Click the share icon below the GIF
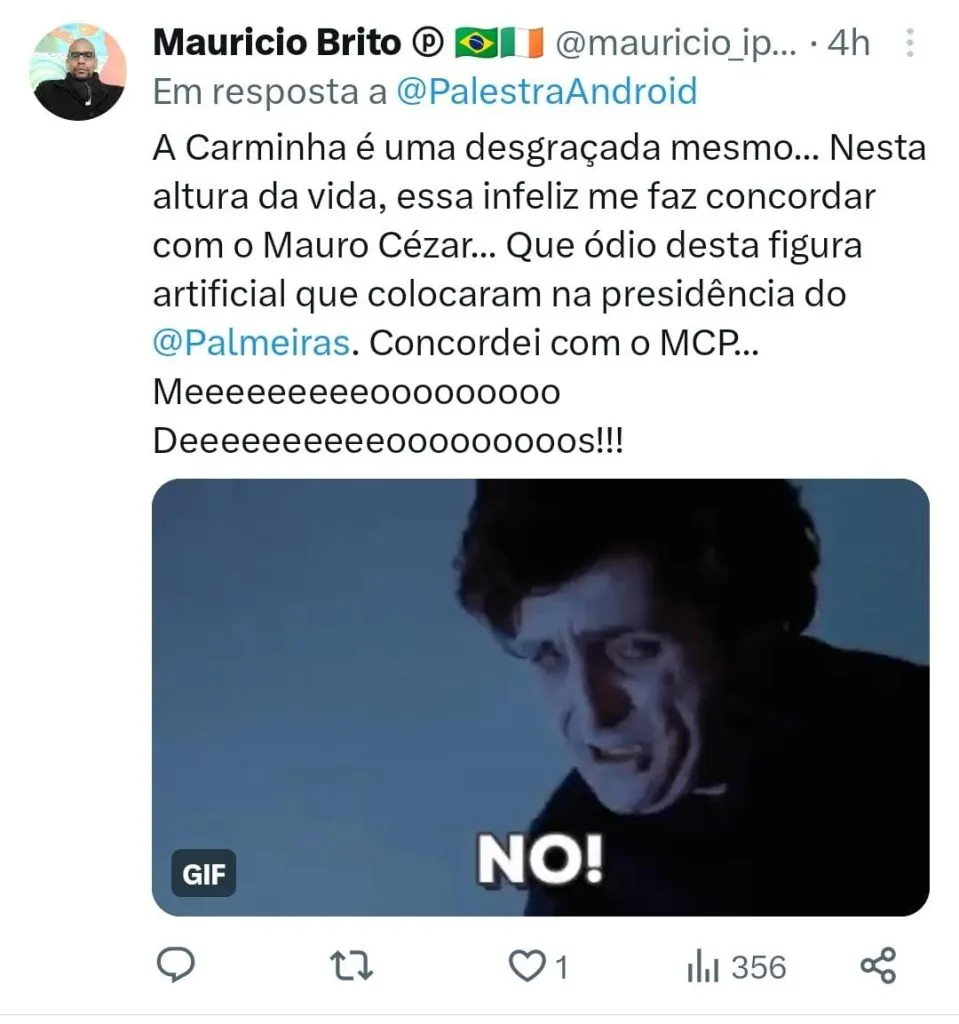The height and width of the screenshot is (1024, 959). (878, 966)
